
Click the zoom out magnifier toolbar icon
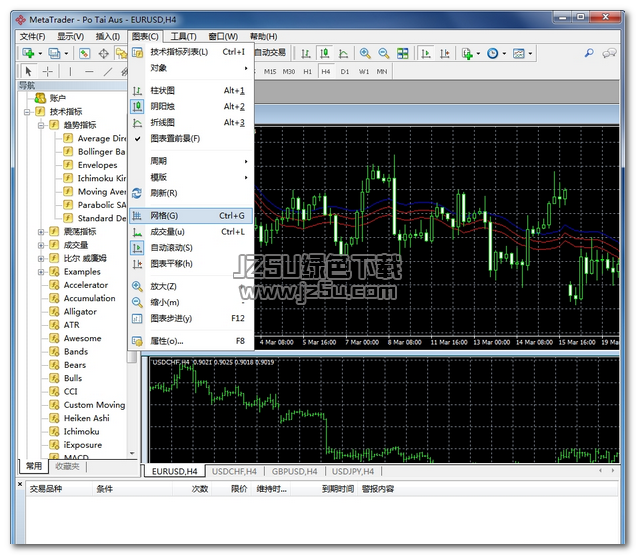[383, 53]
